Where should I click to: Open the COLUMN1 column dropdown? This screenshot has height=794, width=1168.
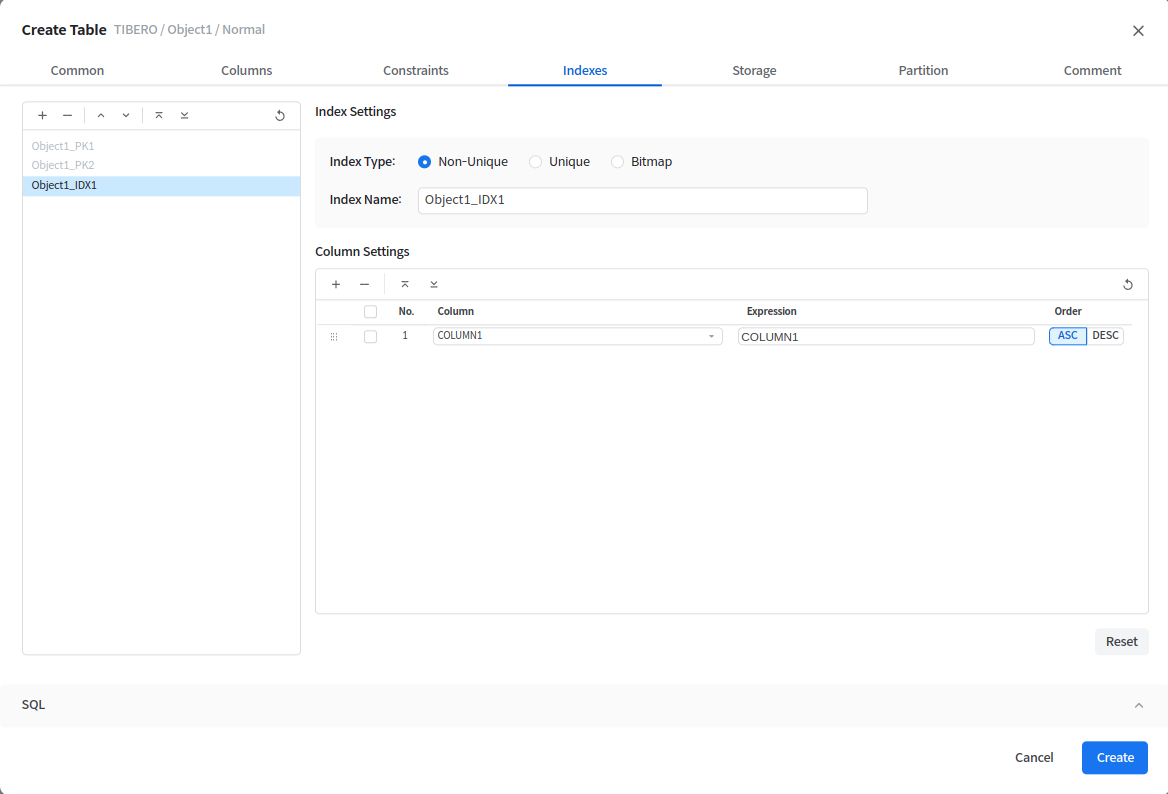click(577, 336)
